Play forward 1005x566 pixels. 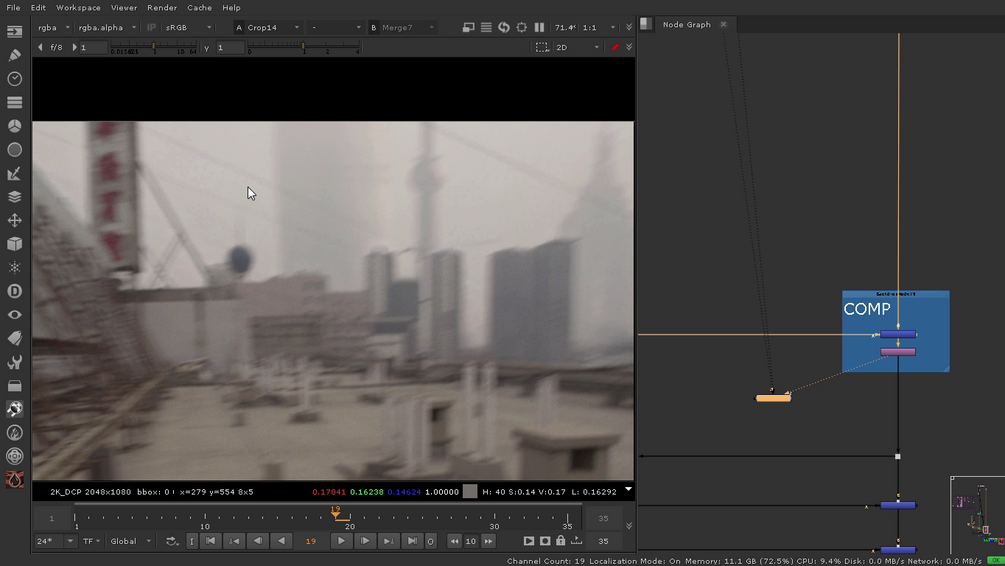click(341, 541)
